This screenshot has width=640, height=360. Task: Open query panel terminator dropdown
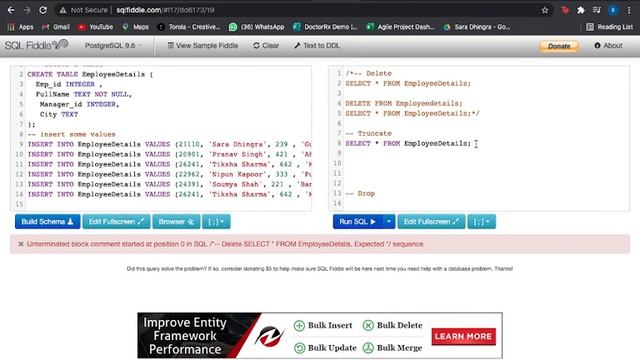[x=482, y=222]
